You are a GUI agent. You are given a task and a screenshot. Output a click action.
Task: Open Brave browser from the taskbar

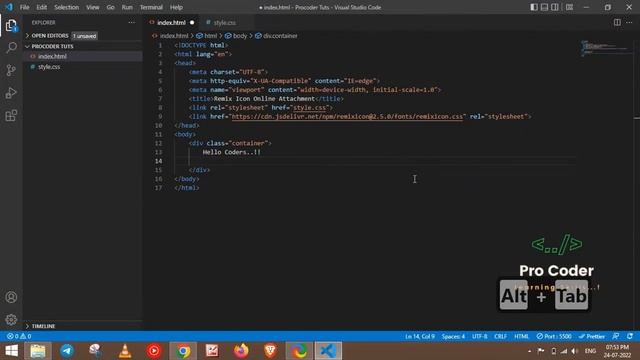tap(270, 351)
